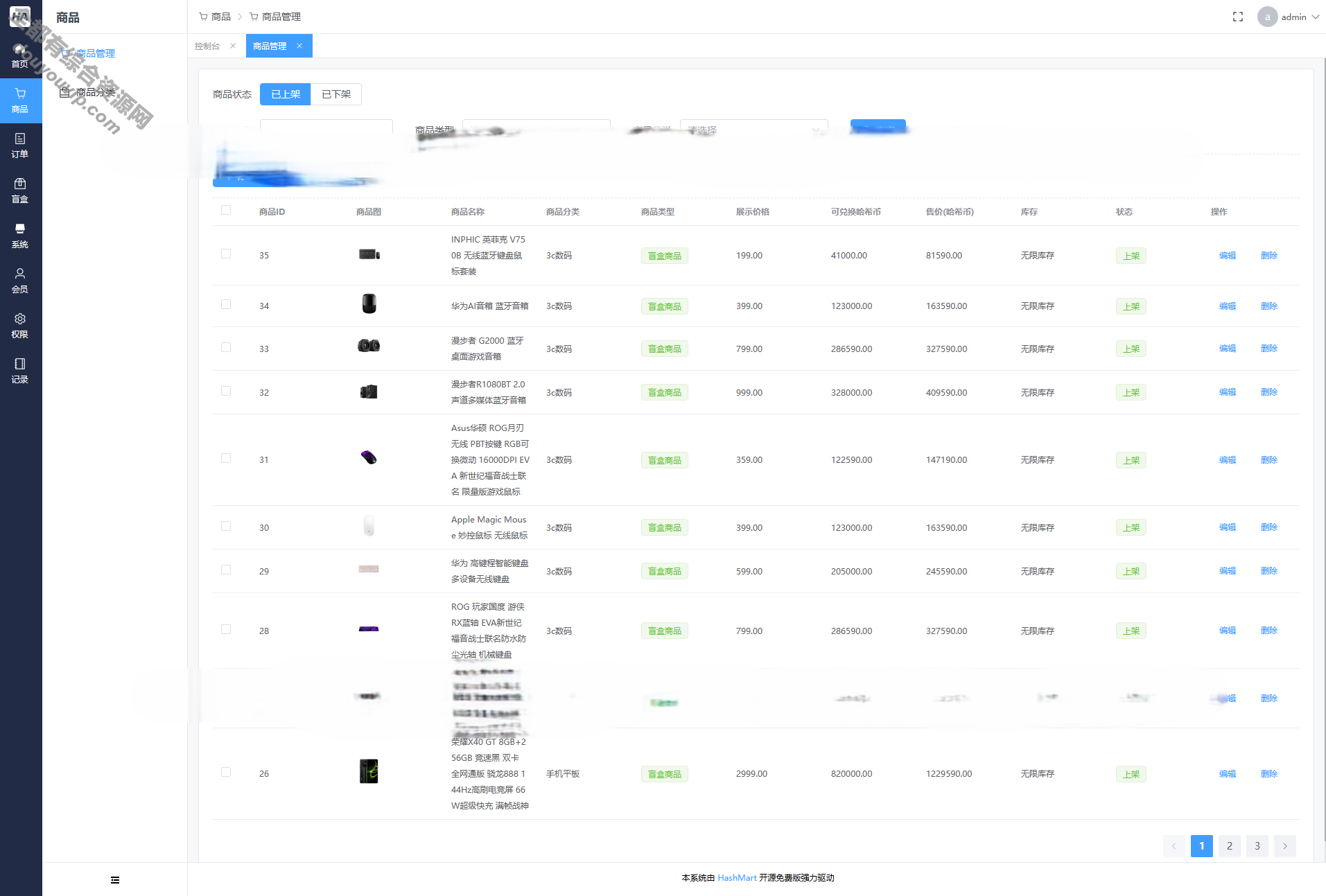Select the 商品 cart sidebar icon
The width and height of the screenshot is (1326, 896).
20,100
